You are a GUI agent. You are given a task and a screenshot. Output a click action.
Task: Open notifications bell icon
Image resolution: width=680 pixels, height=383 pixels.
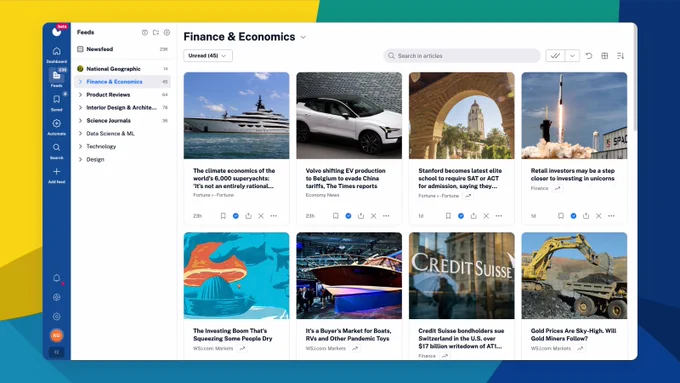click(56, 278)
